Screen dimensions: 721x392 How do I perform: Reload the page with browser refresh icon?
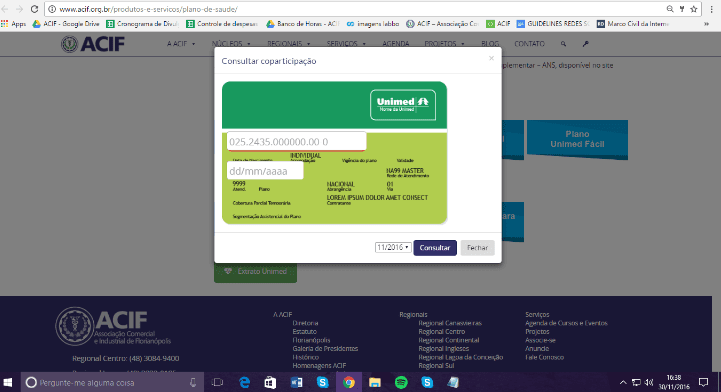click(34, 9)
